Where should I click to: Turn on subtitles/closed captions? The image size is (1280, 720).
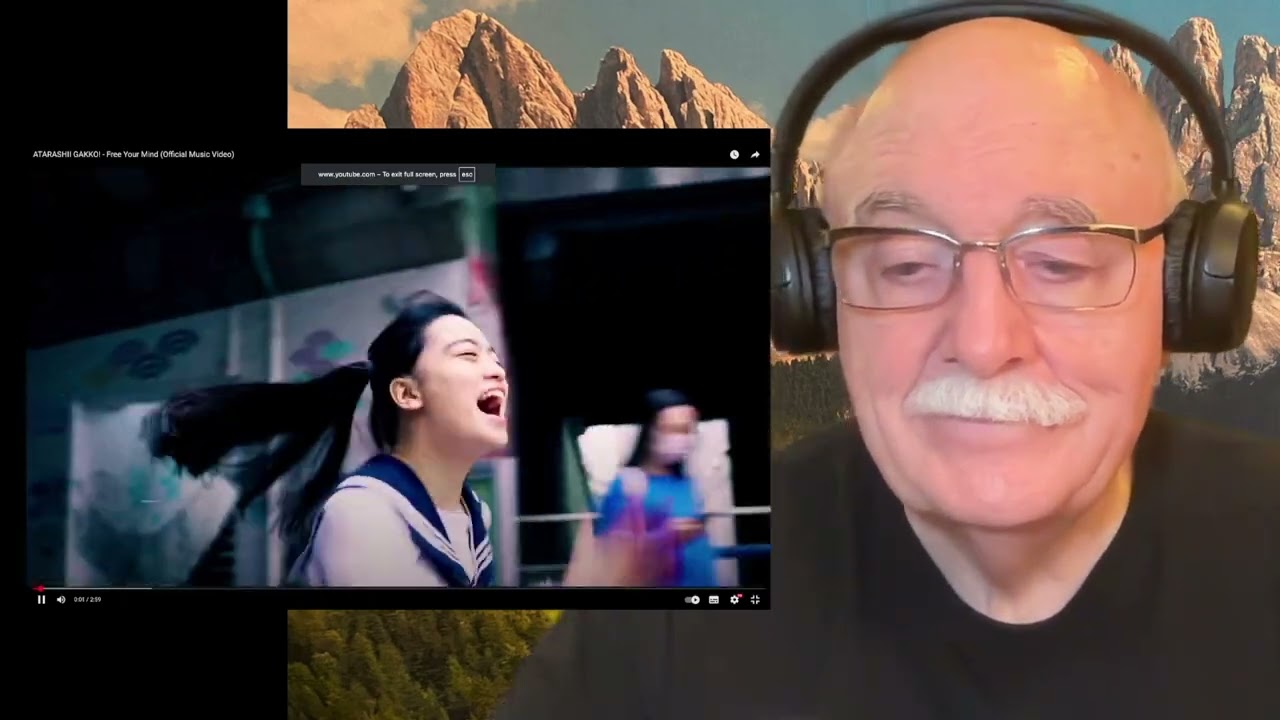[714, 600]
